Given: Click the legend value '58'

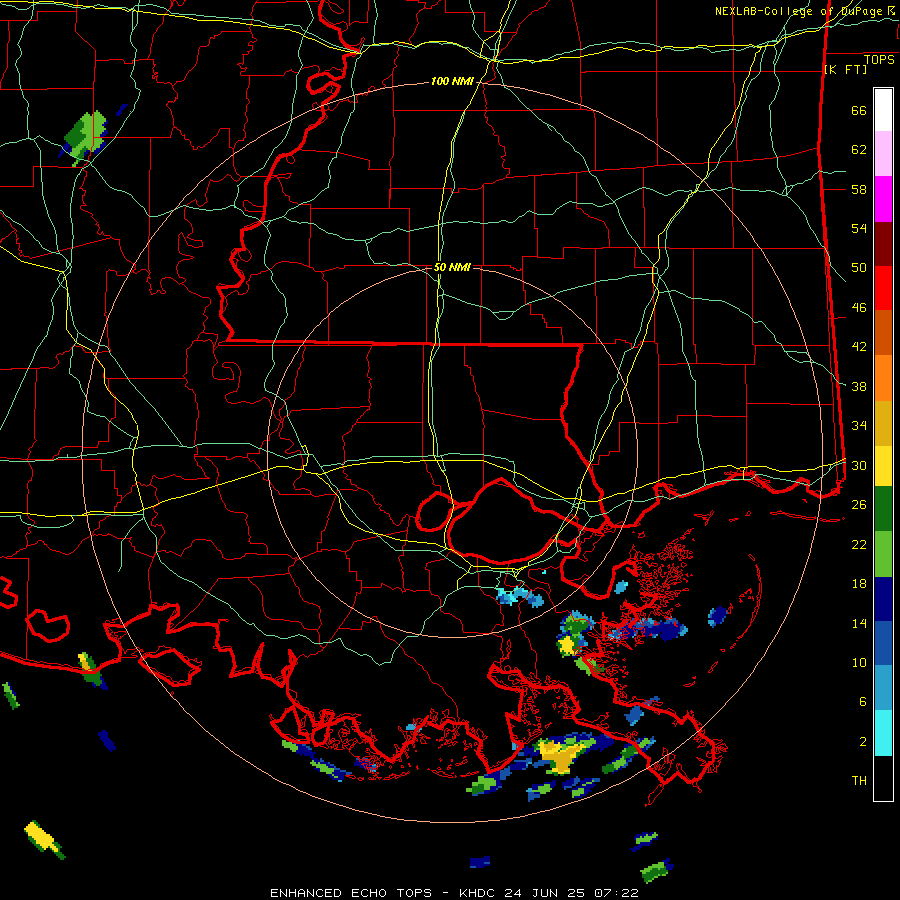Looking at the screenshot, I should pos(859,189).
